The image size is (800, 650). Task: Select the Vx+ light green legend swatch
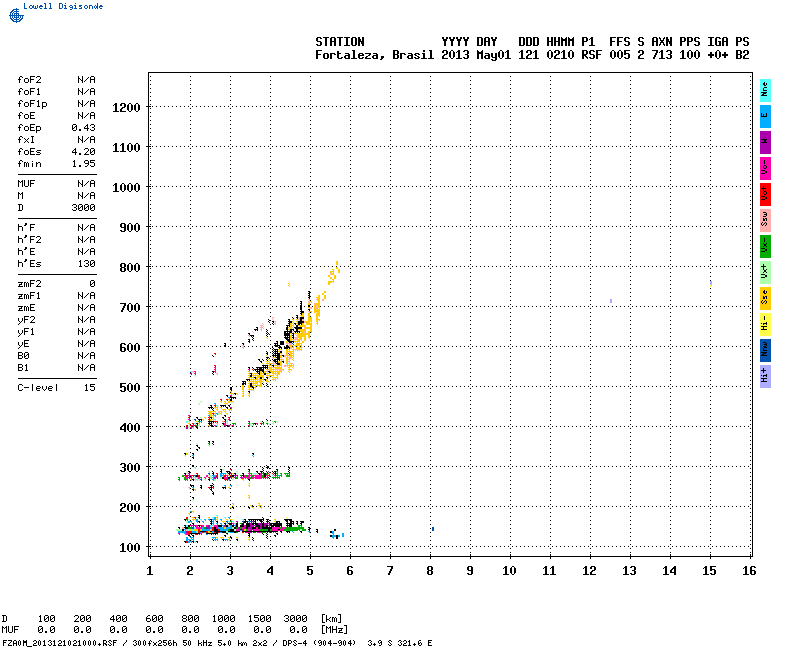click(765, 272)
